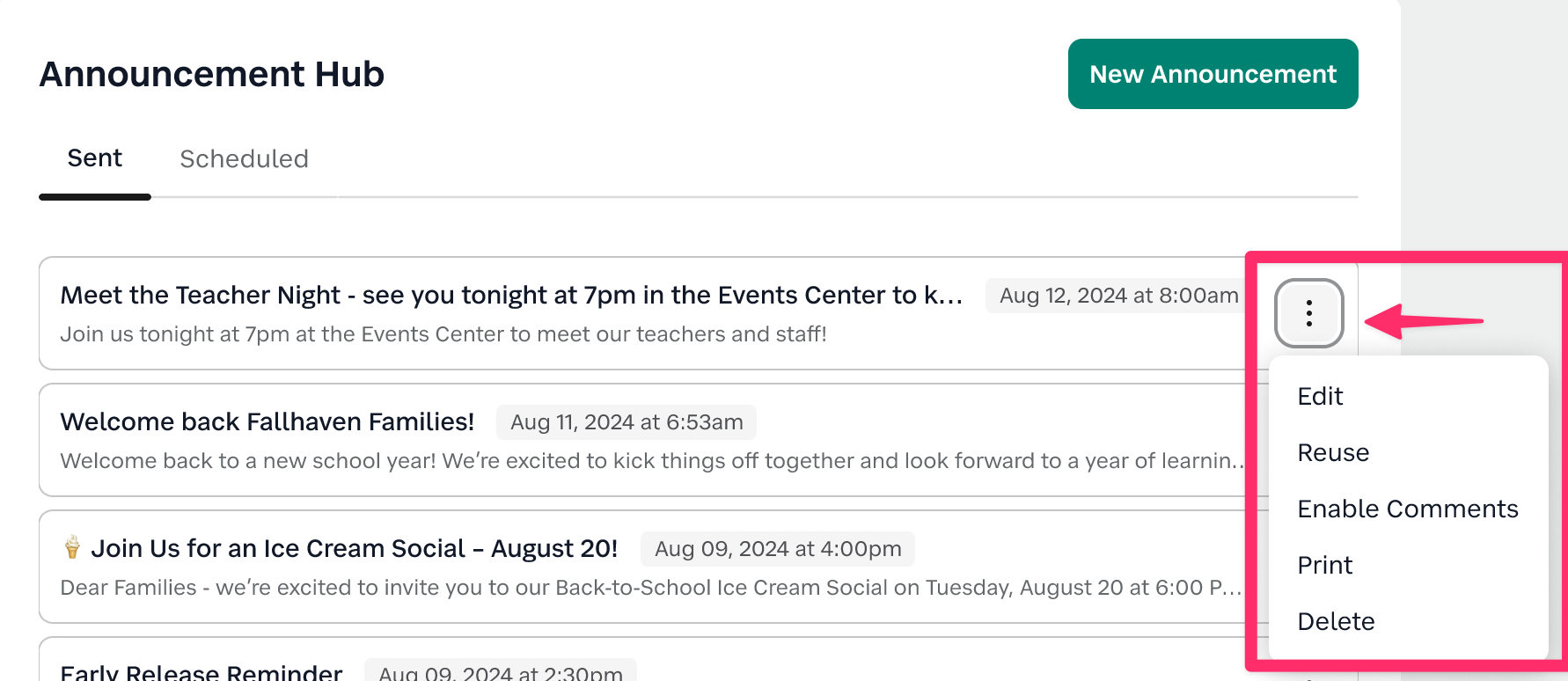Open the Scheduled tab
Viewport: 1568px width, 681px height.
[244, 159]
